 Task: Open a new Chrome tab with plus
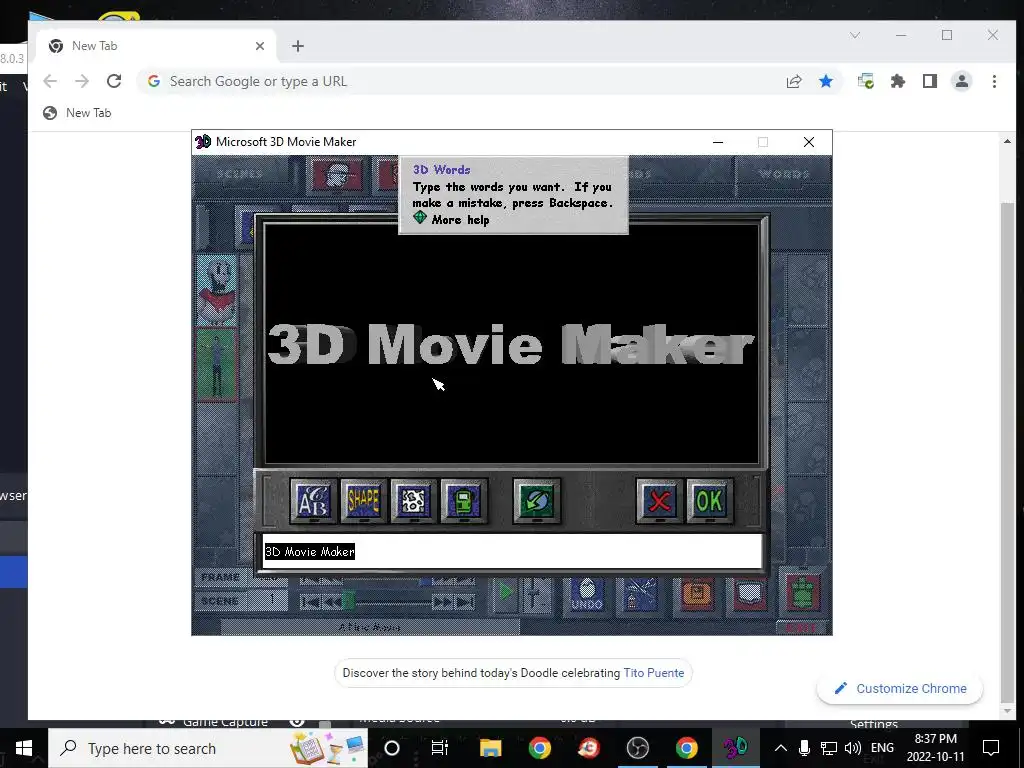[298, 46]
